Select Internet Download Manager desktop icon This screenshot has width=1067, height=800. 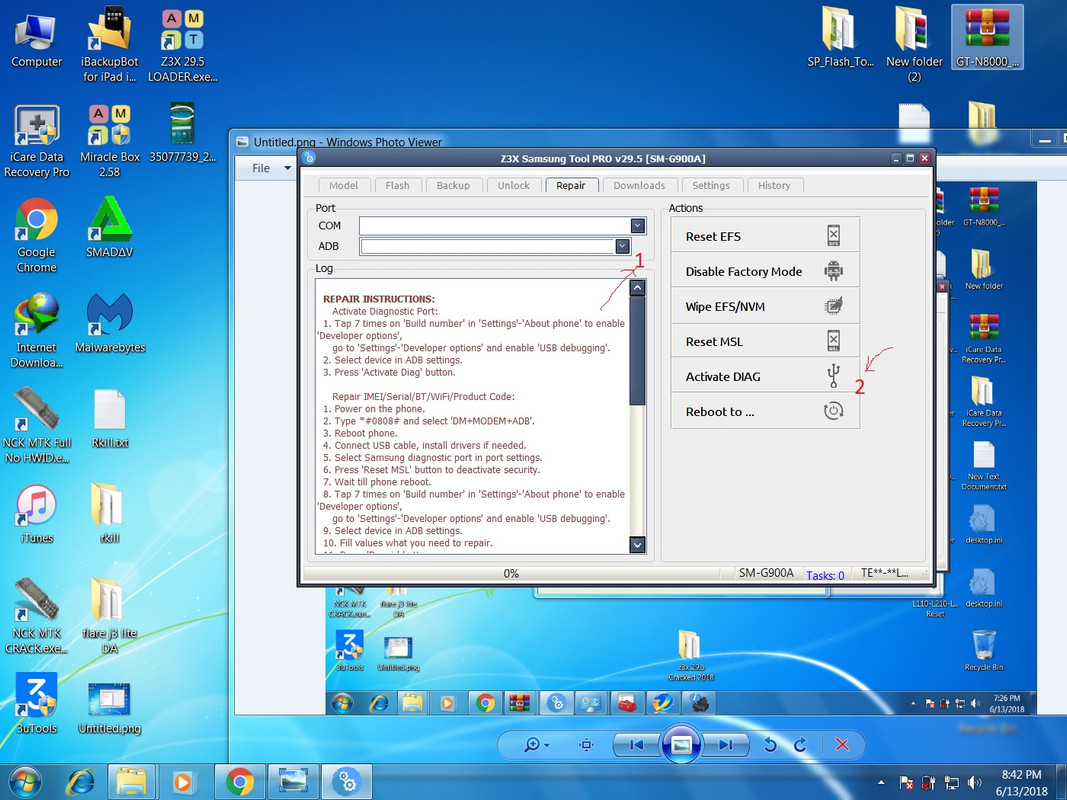37,331
